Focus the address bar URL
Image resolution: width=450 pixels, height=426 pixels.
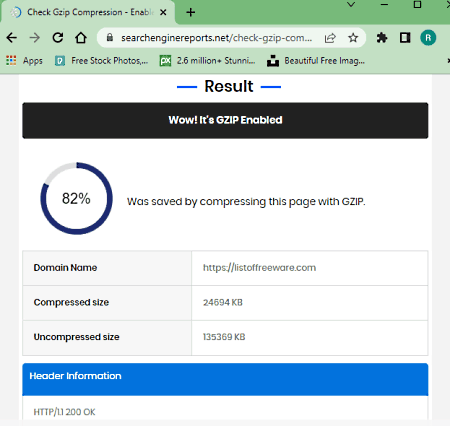click(217, 38)
